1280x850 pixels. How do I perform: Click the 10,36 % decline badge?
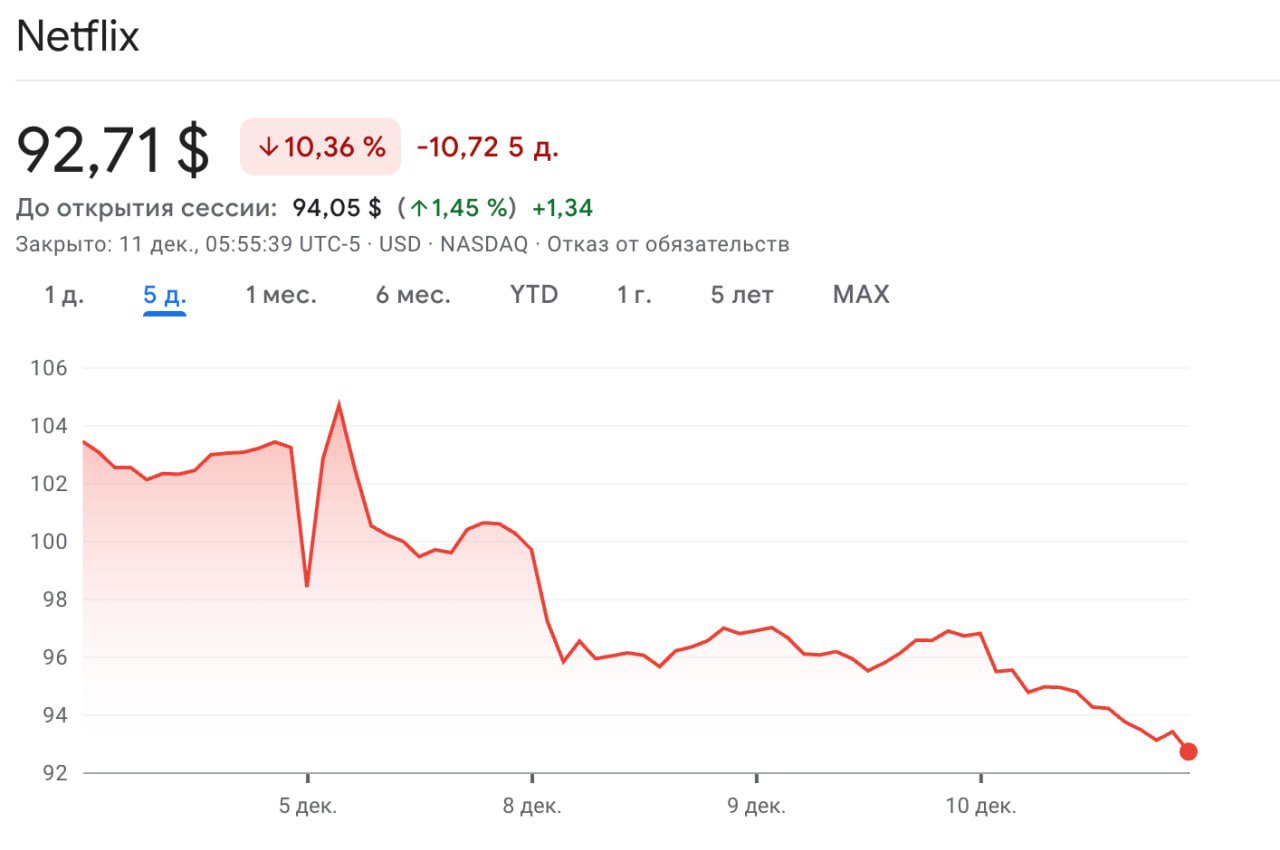point(320,147)
